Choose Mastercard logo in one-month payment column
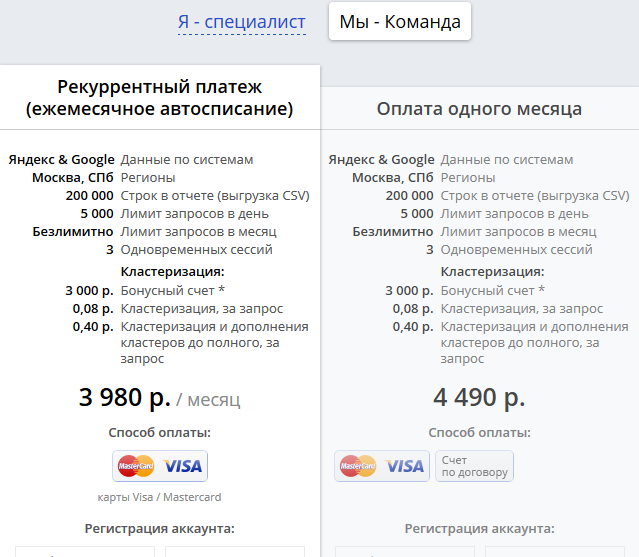 (358, 466)
